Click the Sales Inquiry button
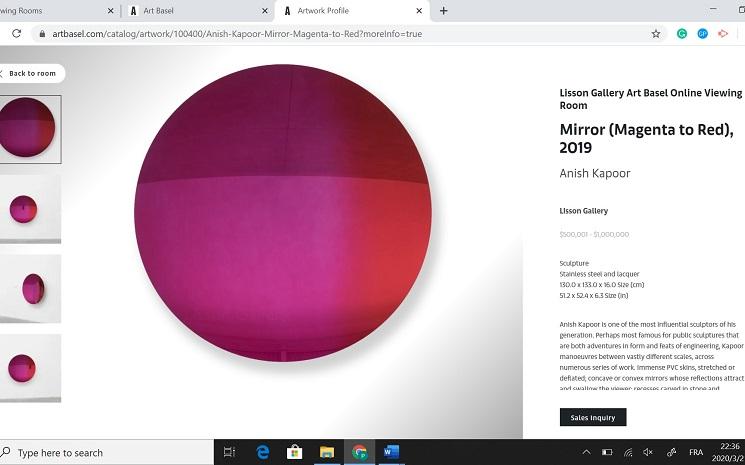 pos(592,417)
